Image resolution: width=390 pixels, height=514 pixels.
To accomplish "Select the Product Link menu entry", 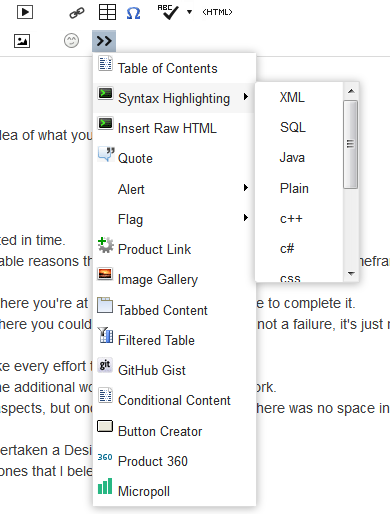I will pos(174,249).
